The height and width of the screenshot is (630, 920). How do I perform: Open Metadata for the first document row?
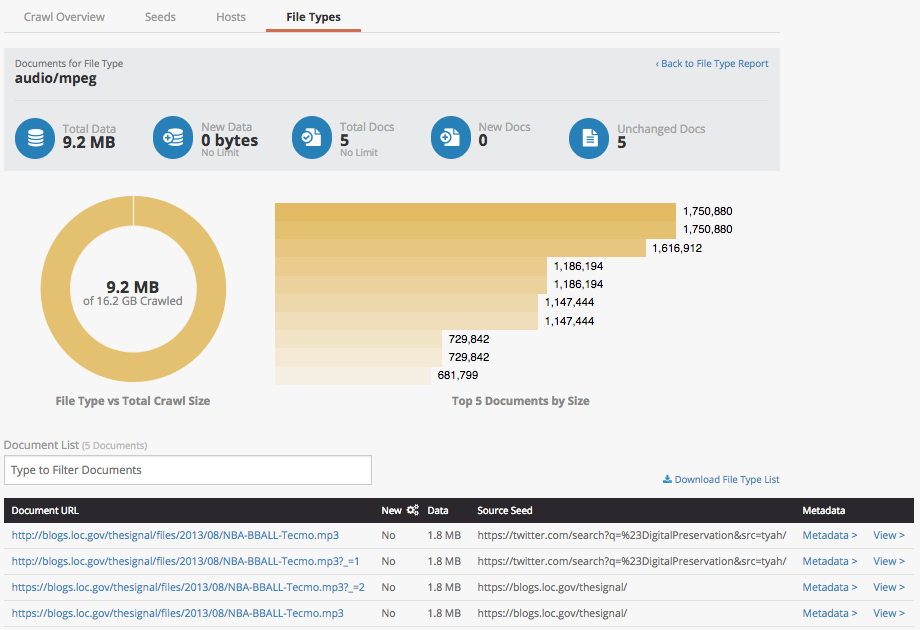[829, 535]
